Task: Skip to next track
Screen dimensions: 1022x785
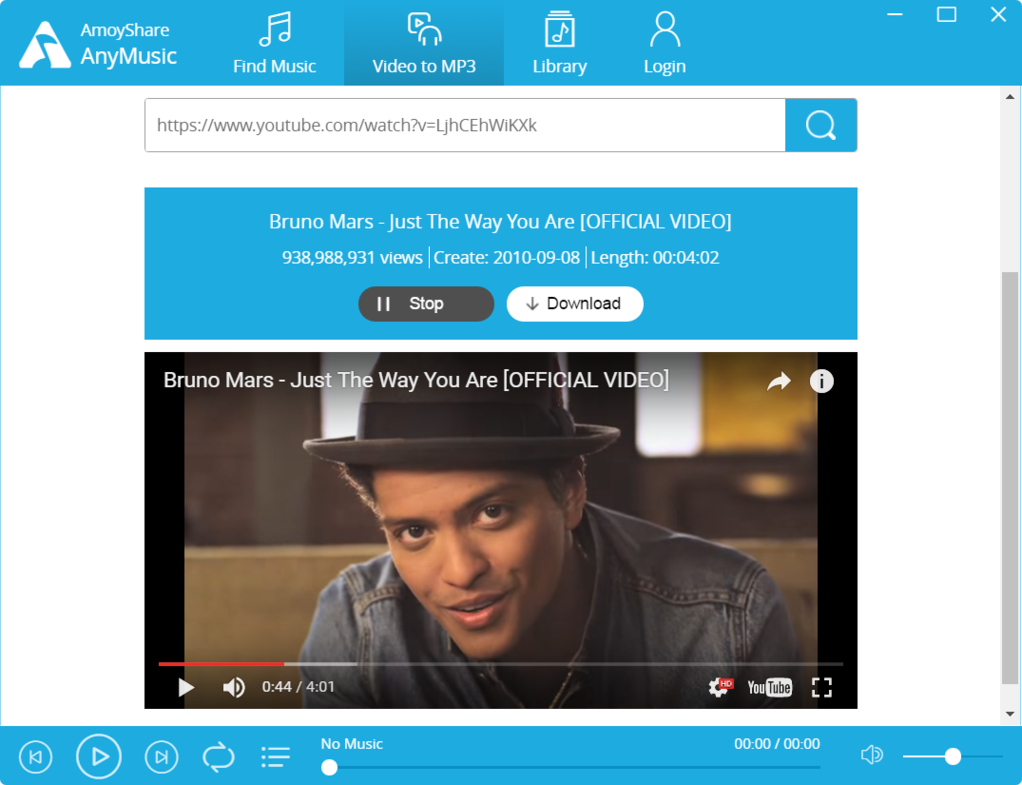Action: point(161,757)
